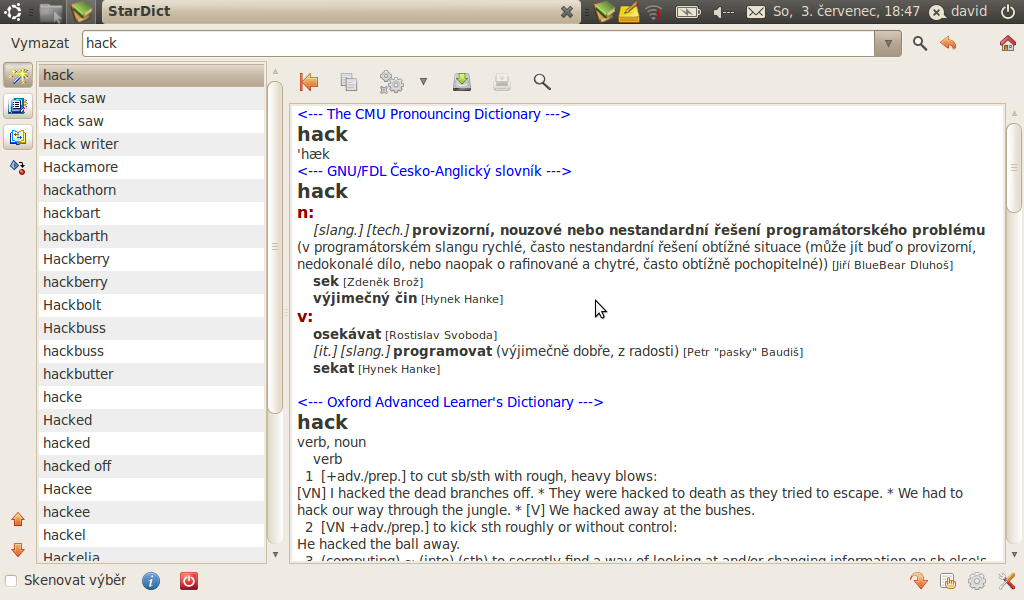Jump to GNU/FDL Česko-Anglický slovník heading
Image resolution: width=1024 pixels, height=600 pixels.
click(x=434, y=171)
